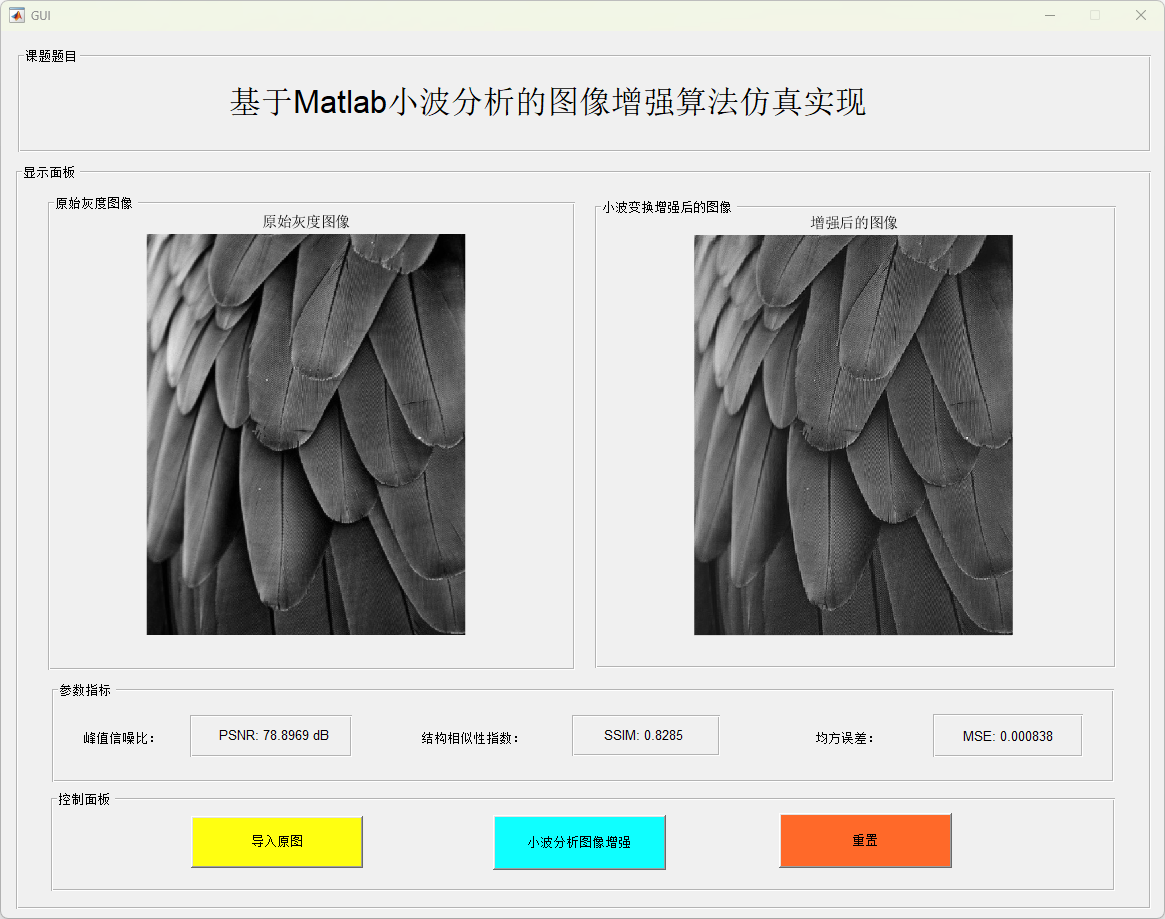This screenshot has width=1165, height=919.
Task: Click the enhanced feather image on right
Action: [x=853, y=435]
